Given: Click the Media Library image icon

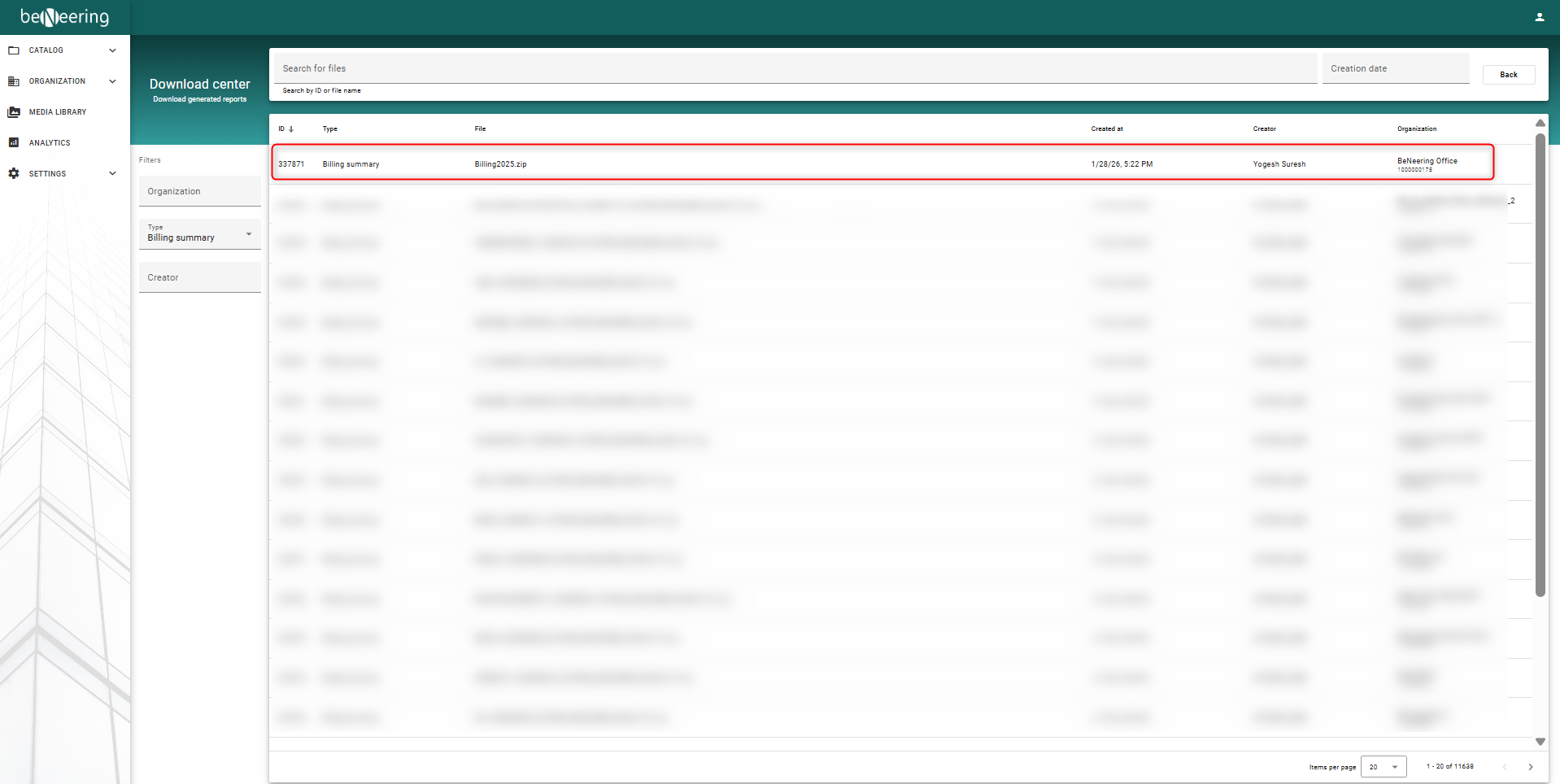Looking at the screenshot, I should (x=14, y=112).
